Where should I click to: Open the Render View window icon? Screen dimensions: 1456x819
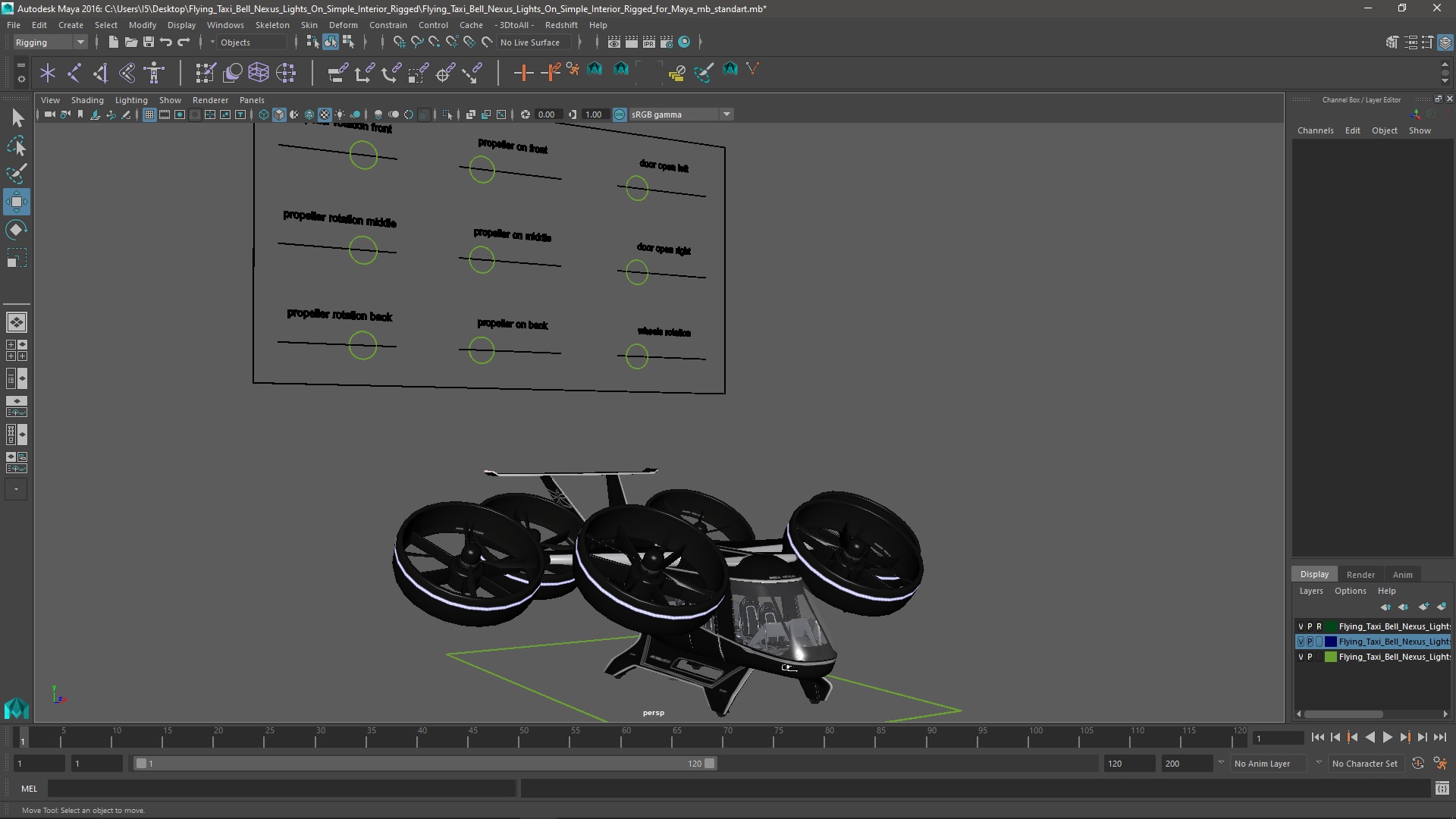(613, 42)
